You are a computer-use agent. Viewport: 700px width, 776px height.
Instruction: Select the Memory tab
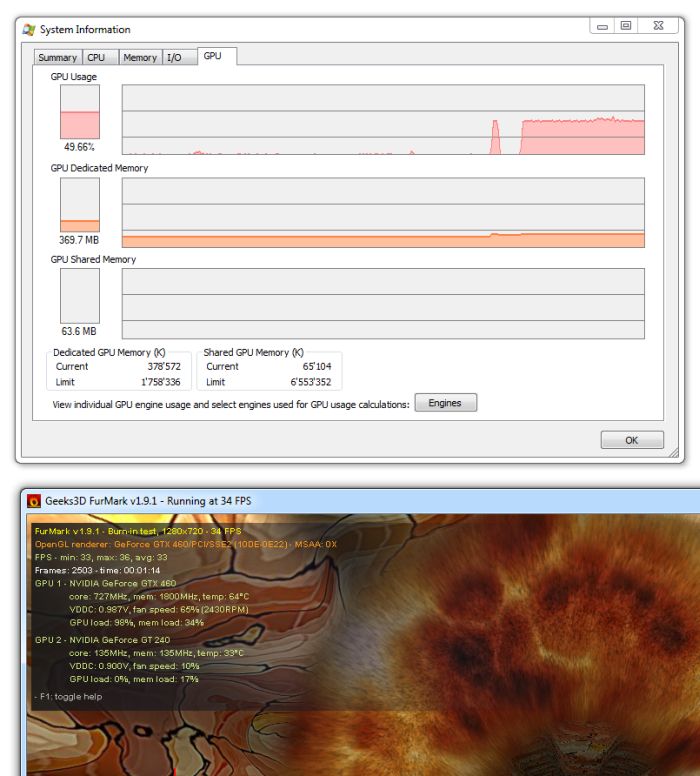coord(141,57)
